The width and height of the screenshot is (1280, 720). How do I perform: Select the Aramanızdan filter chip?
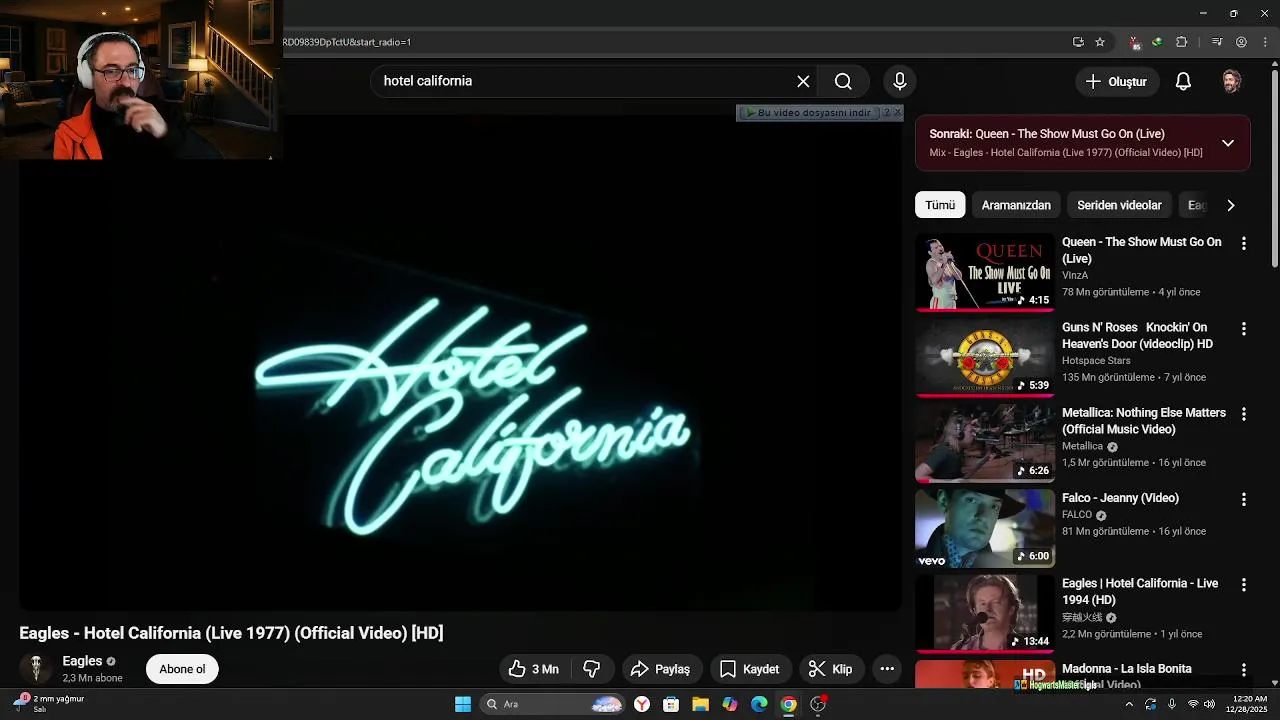point(1016,205)
